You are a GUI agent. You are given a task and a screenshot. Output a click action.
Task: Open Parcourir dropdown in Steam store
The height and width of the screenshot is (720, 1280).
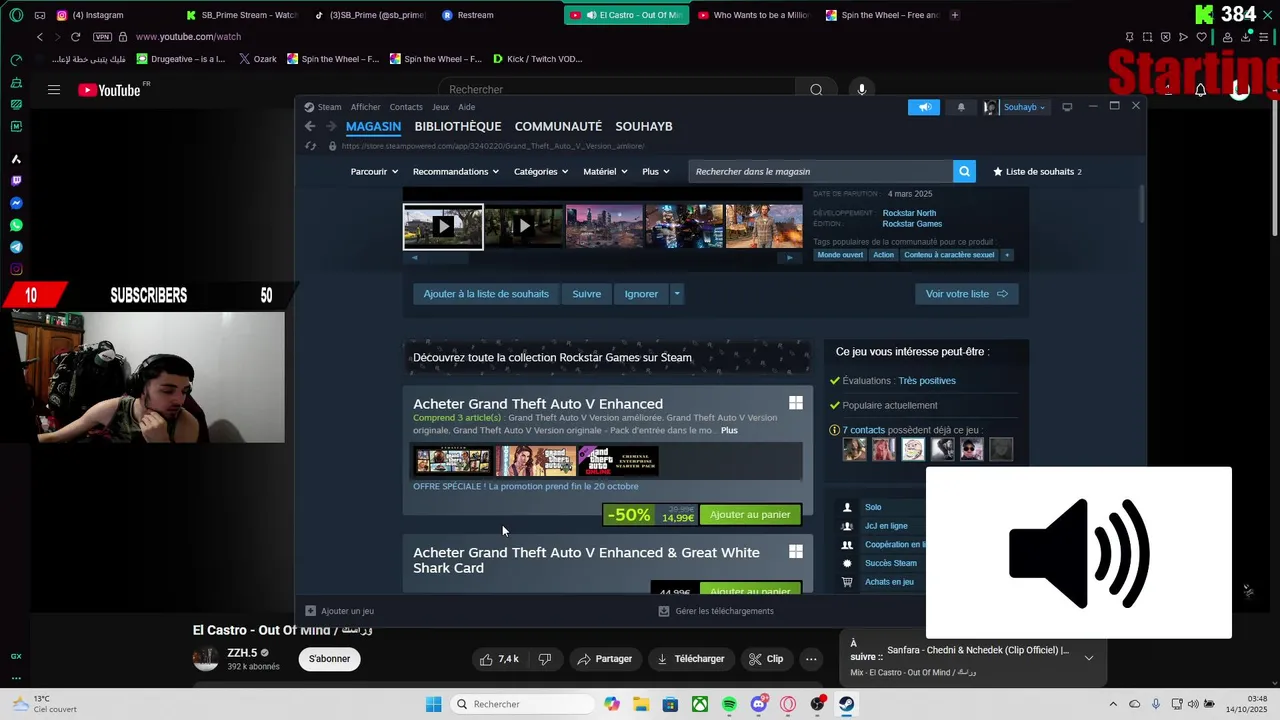pos(373,171)
